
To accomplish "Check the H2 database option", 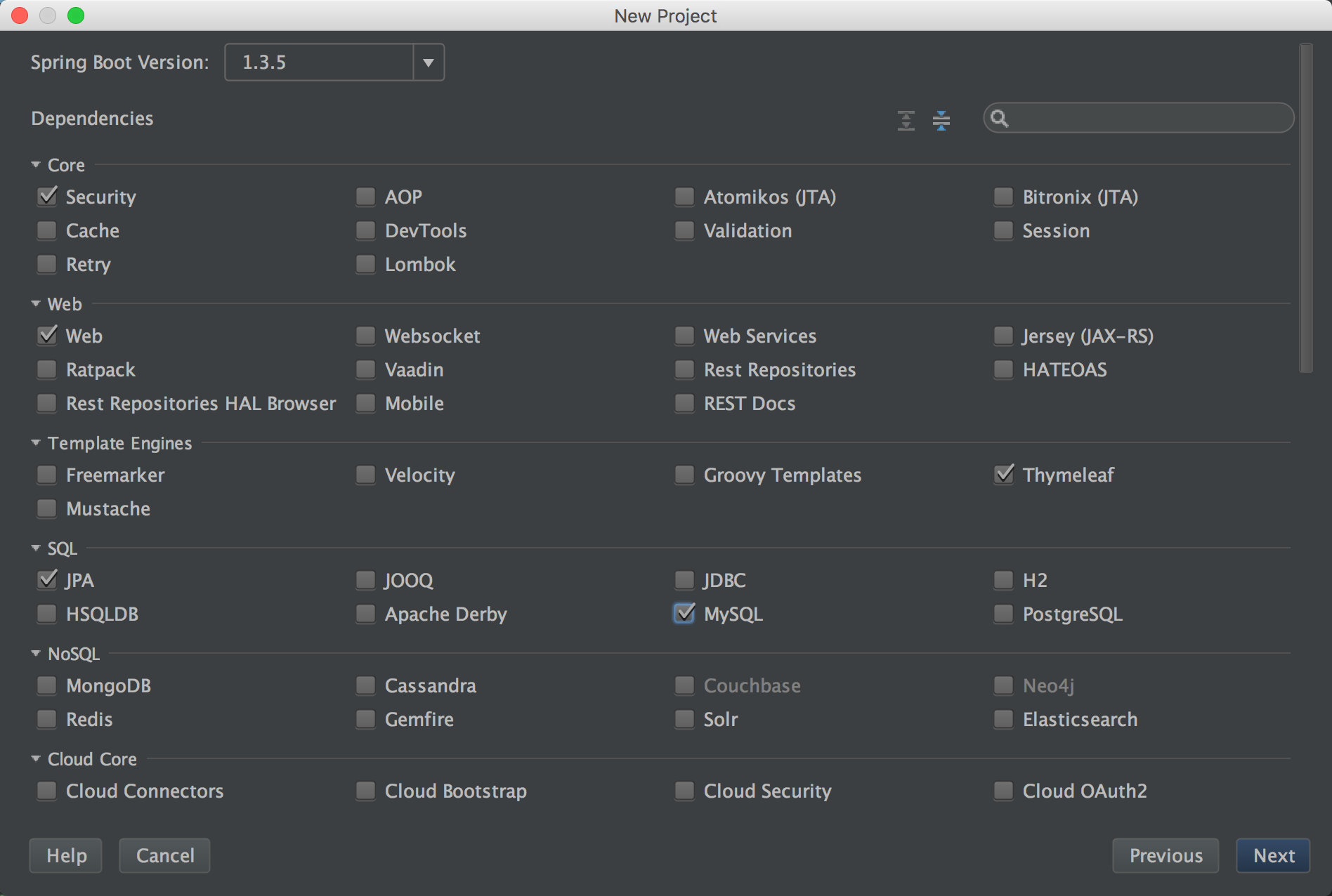I will [x=1003, y=579].
